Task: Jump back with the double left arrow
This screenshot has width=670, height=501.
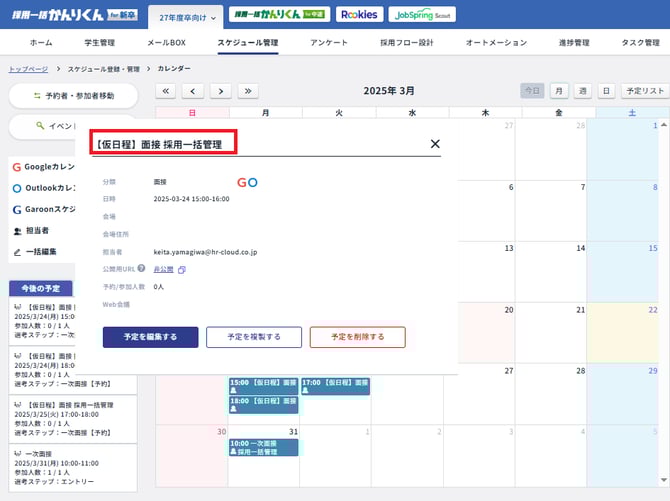Action: (167, 91)
